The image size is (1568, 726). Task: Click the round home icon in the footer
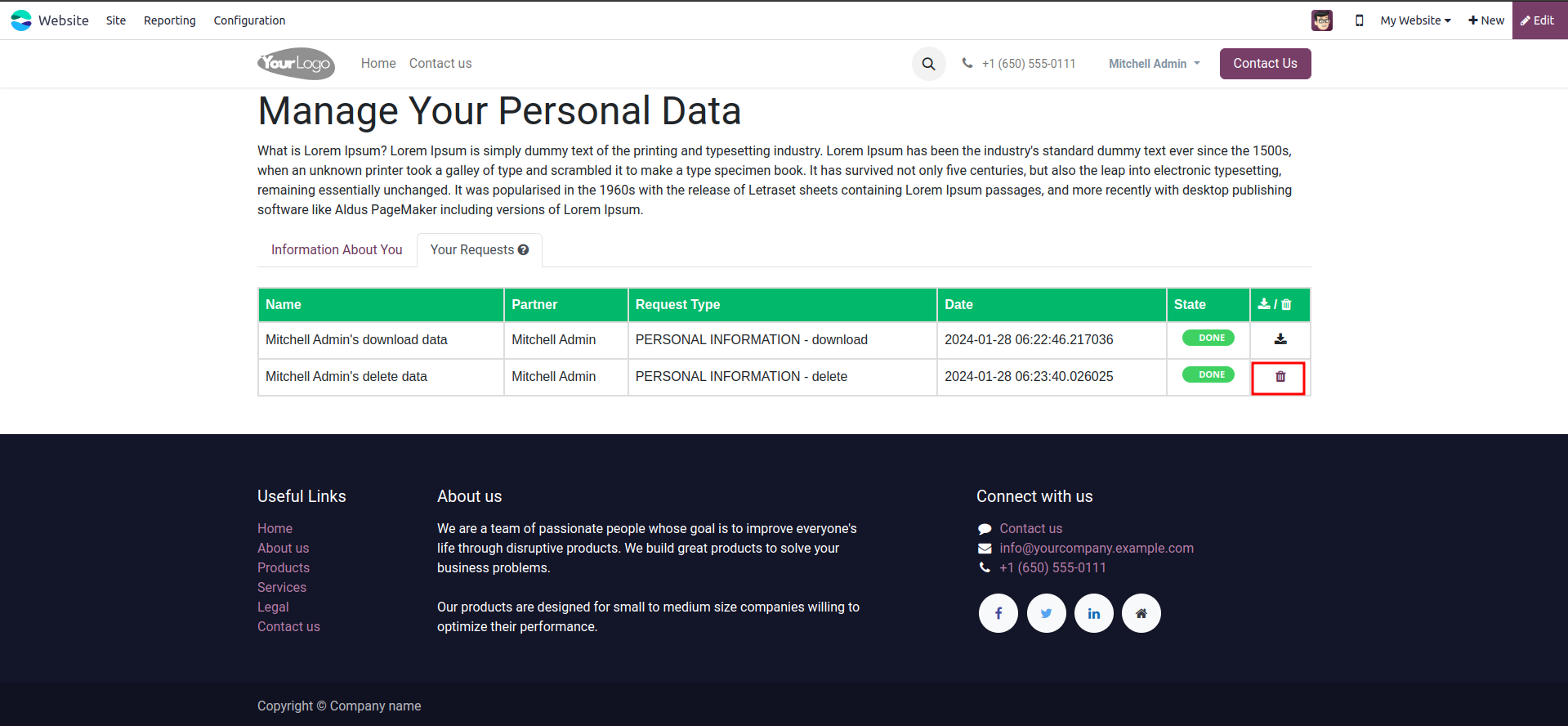1141,613
